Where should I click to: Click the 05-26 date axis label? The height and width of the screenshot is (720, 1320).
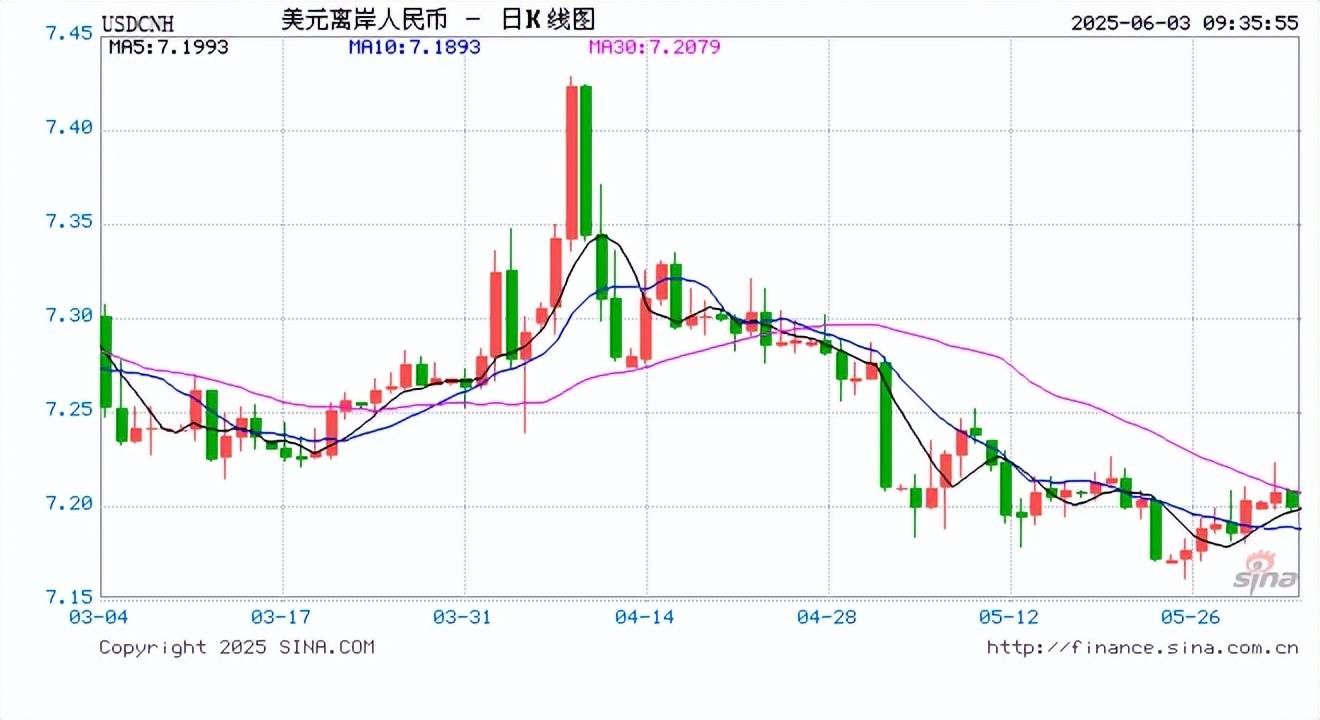pos(1192,617)
